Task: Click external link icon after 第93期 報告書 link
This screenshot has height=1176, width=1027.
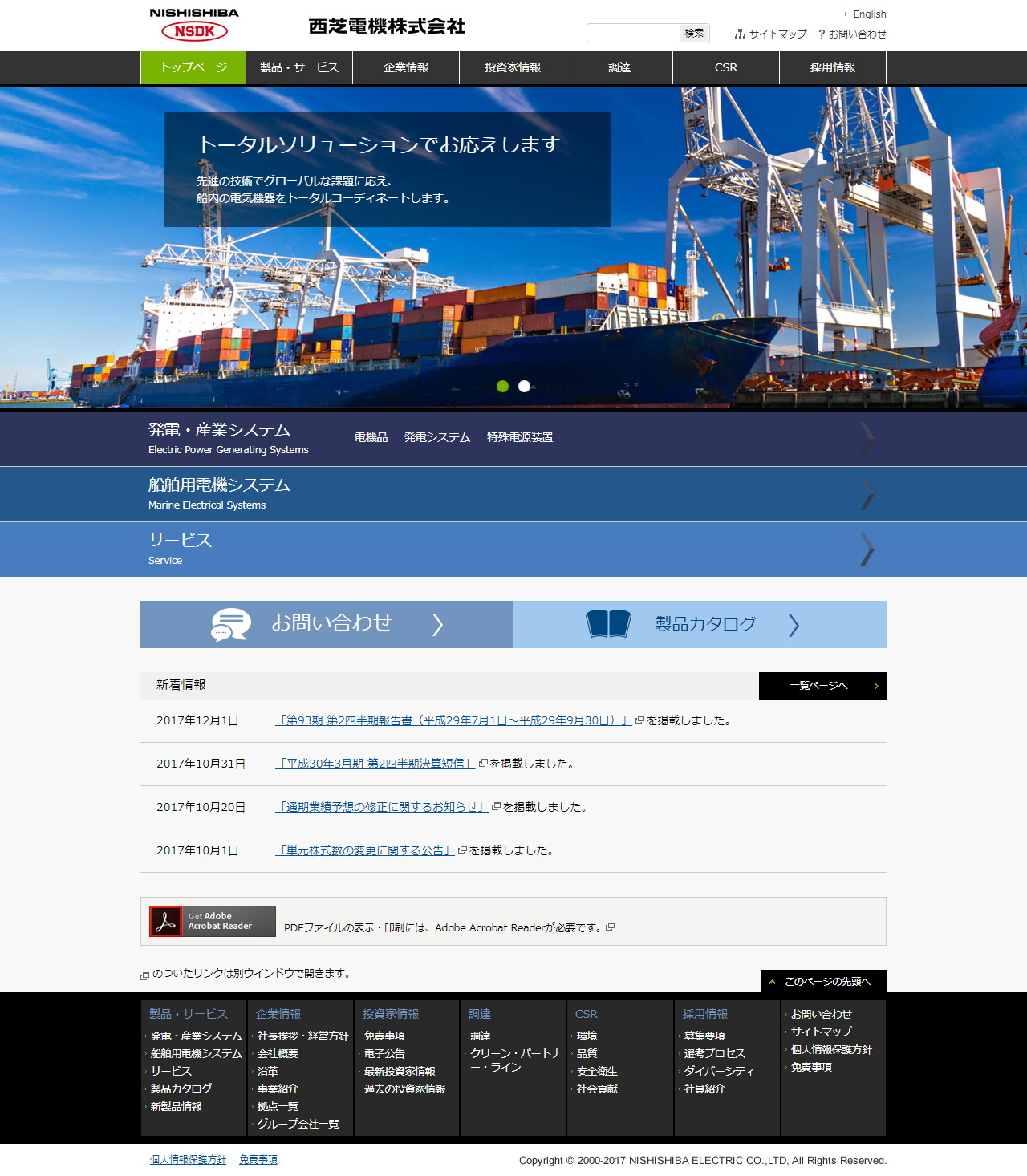Action: [639, 720]
